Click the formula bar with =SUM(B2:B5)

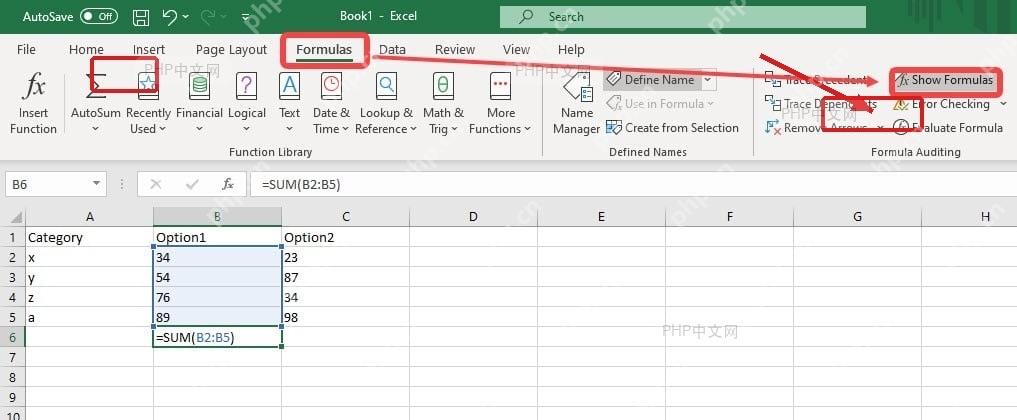tap(632, 185)
